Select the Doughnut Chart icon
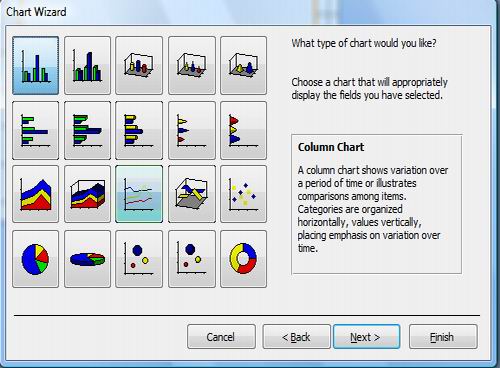The height and width of the screenshot is (368, 500). [243, 259]
